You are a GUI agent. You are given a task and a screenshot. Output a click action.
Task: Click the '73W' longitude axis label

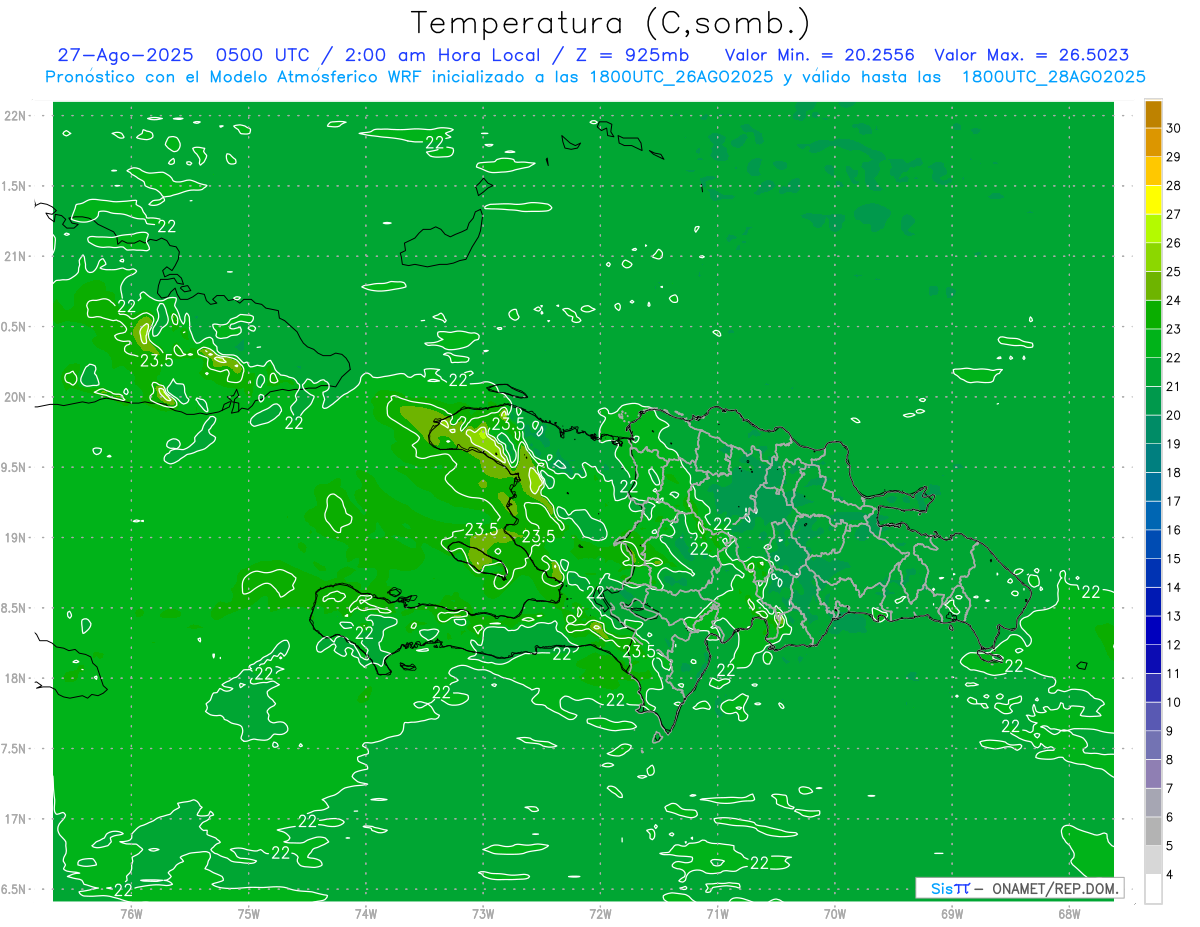(x=483, y=914)
